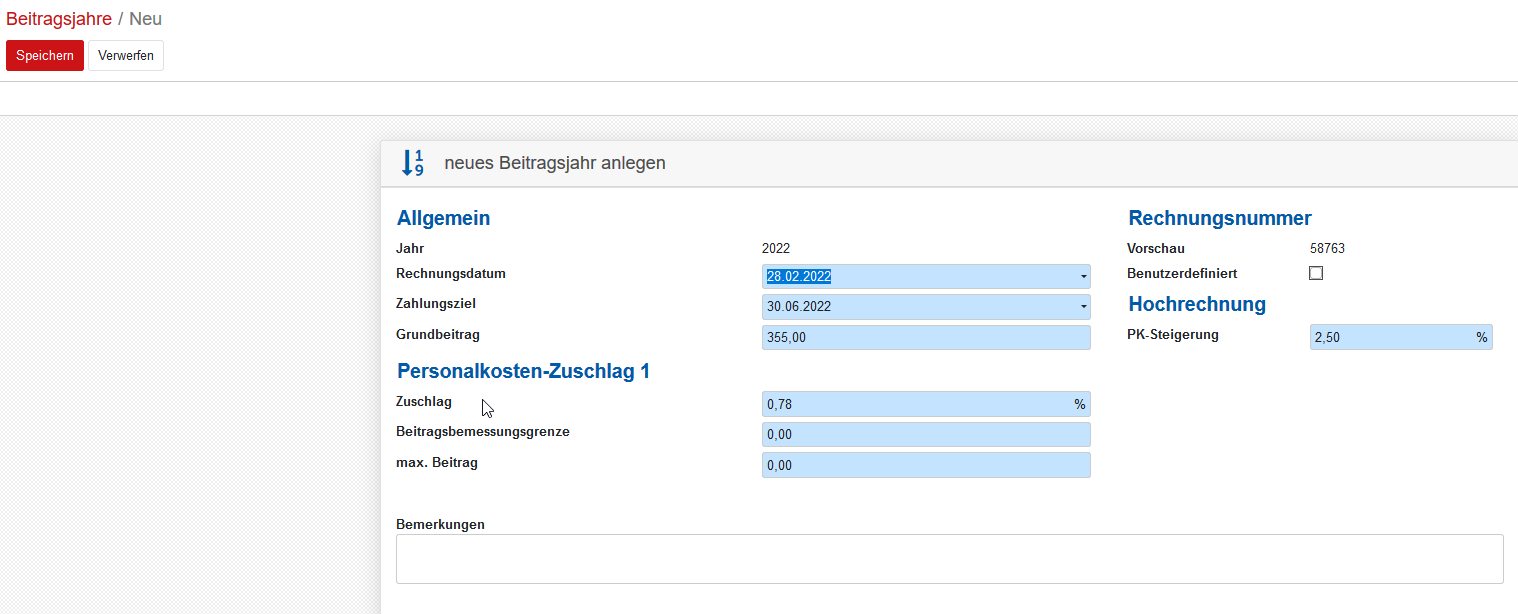Focus the Beitragsbemessungsgrenze input field
The width and height of the screenshot is (1518, 614).
coord(925,434)
